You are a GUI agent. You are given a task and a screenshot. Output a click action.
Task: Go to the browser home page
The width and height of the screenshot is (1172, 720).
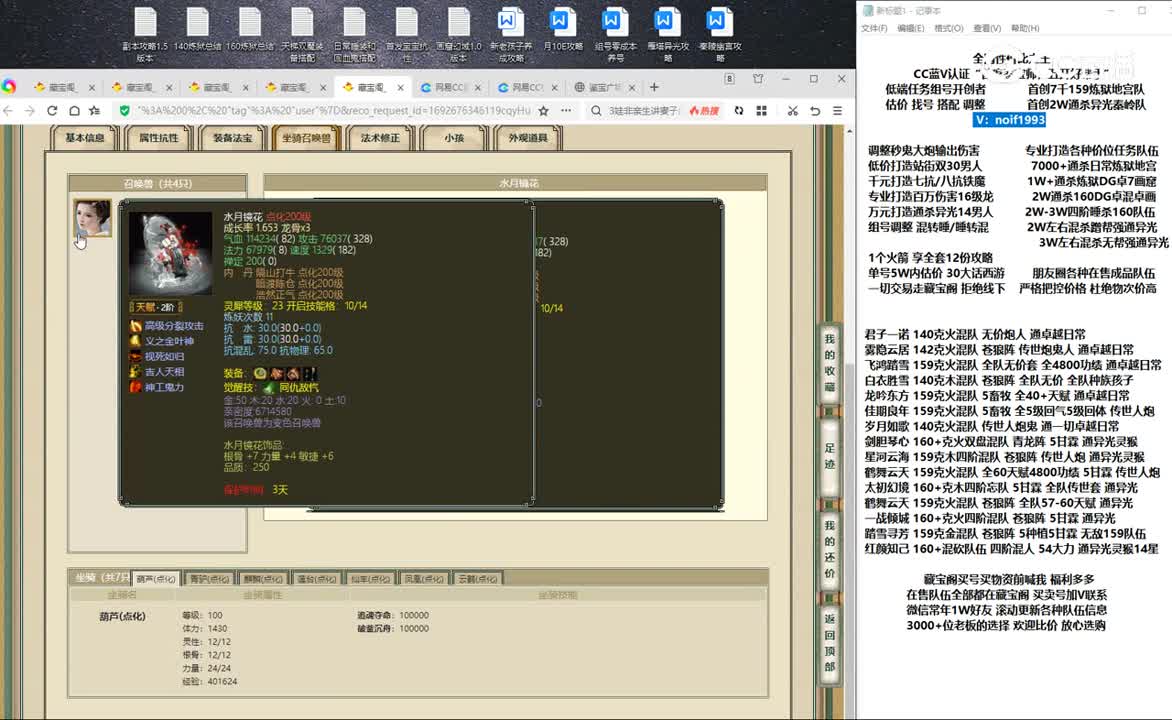click(74, 111)
